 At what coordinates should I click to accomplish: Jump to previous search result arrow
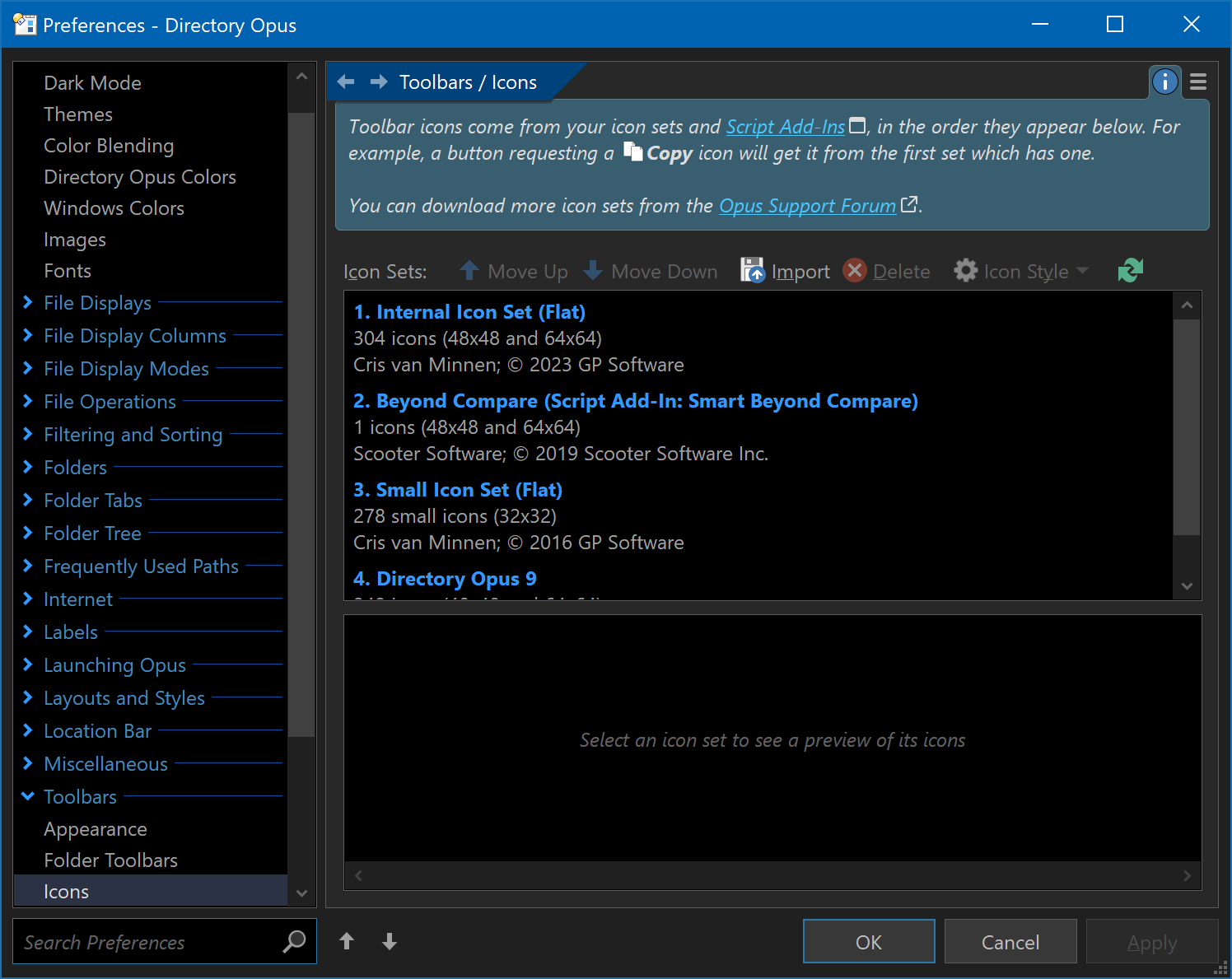pos(347,941)
